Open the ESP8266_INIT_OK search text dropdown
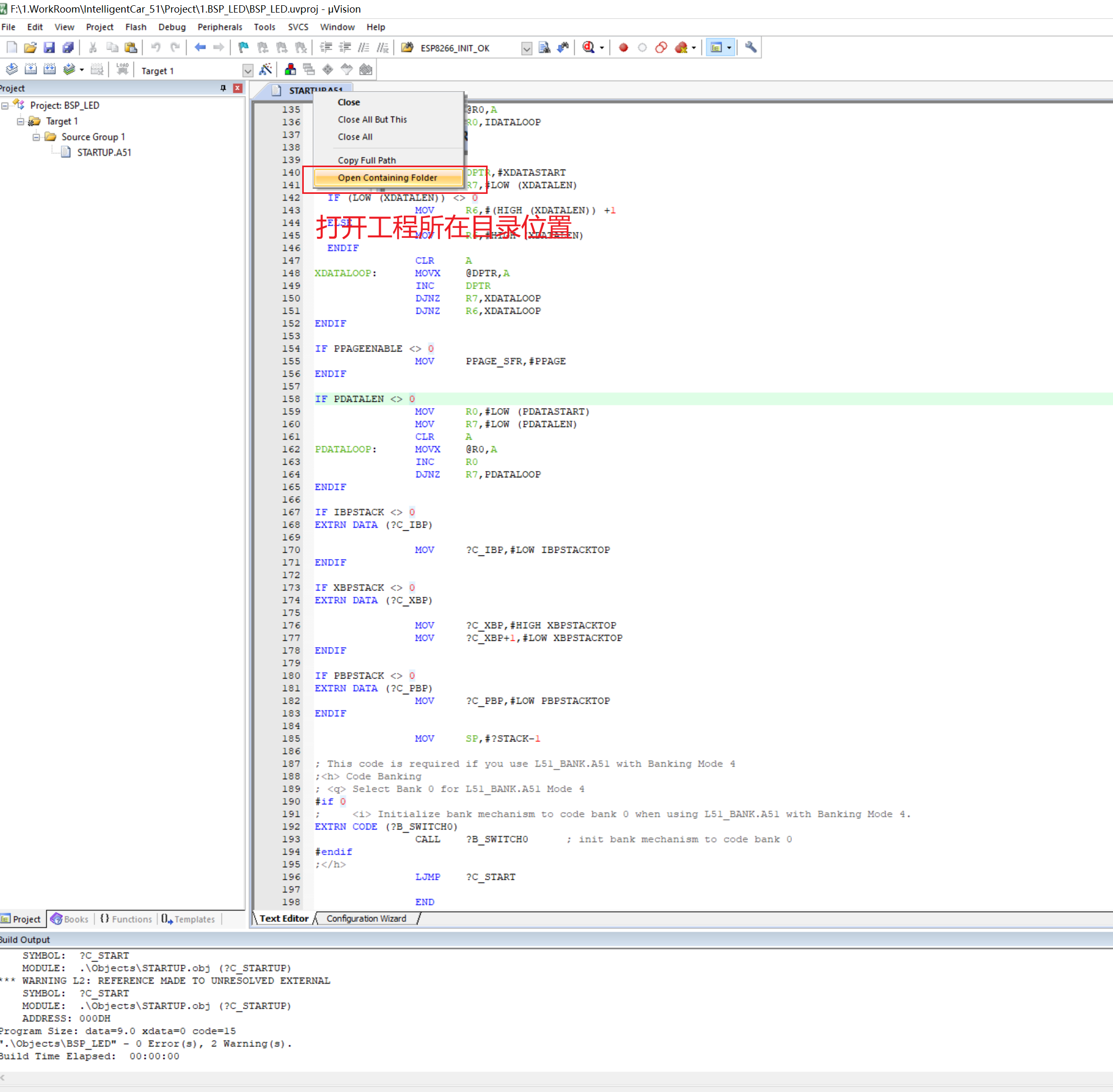This screenshot has width=1113, height=1092. 526,48
